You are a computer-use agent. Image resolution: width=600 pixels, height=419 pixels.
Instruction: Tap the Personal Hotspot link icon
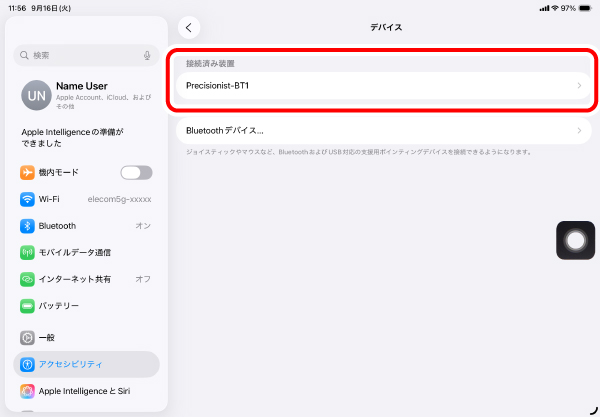[27, 279]
